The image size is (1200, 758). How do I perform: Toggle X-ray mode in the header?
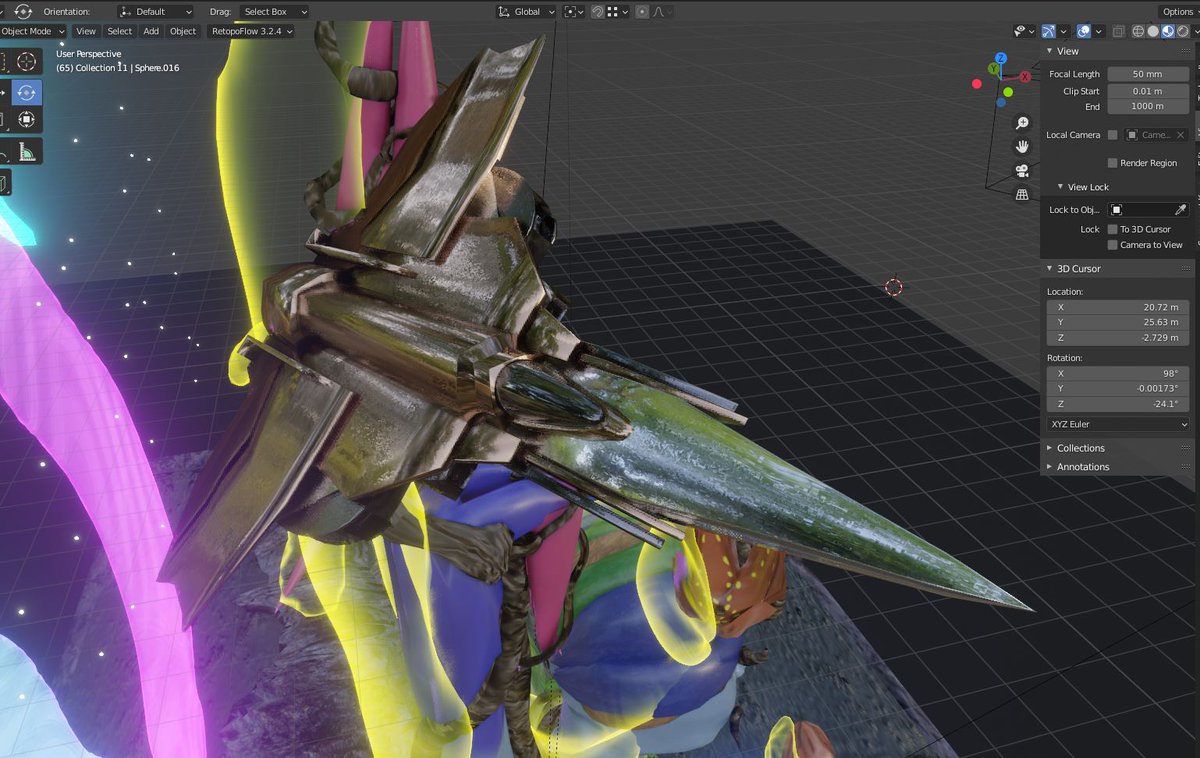point(1120,31)
